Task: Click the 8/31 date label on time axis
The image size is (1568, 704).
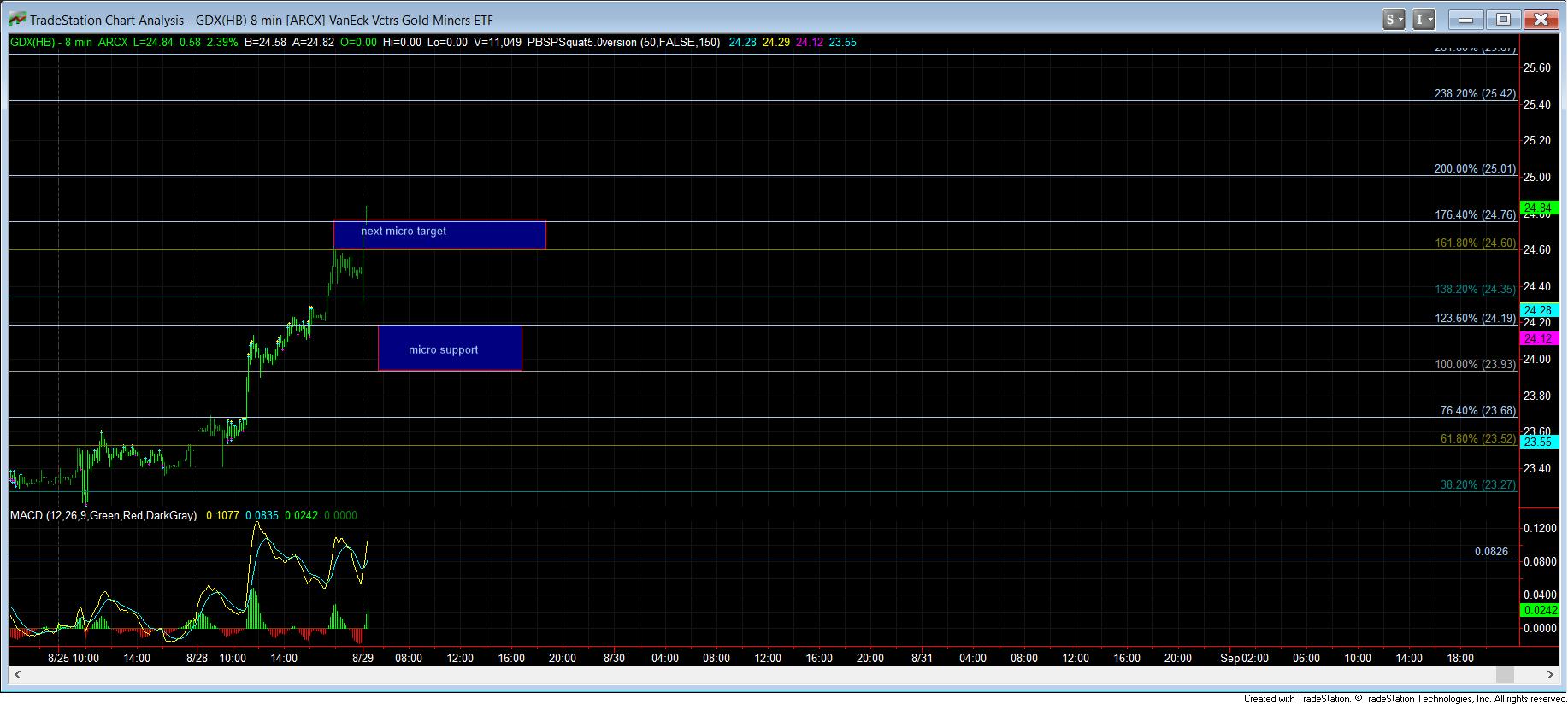Action: click(922, 658)
